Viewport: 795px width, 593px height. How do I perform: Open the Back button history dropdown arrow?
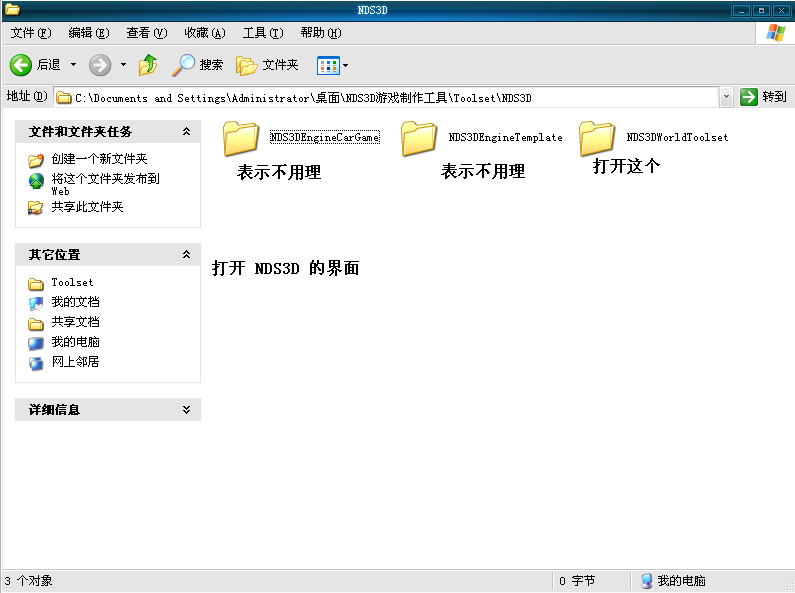pos(74,65)
